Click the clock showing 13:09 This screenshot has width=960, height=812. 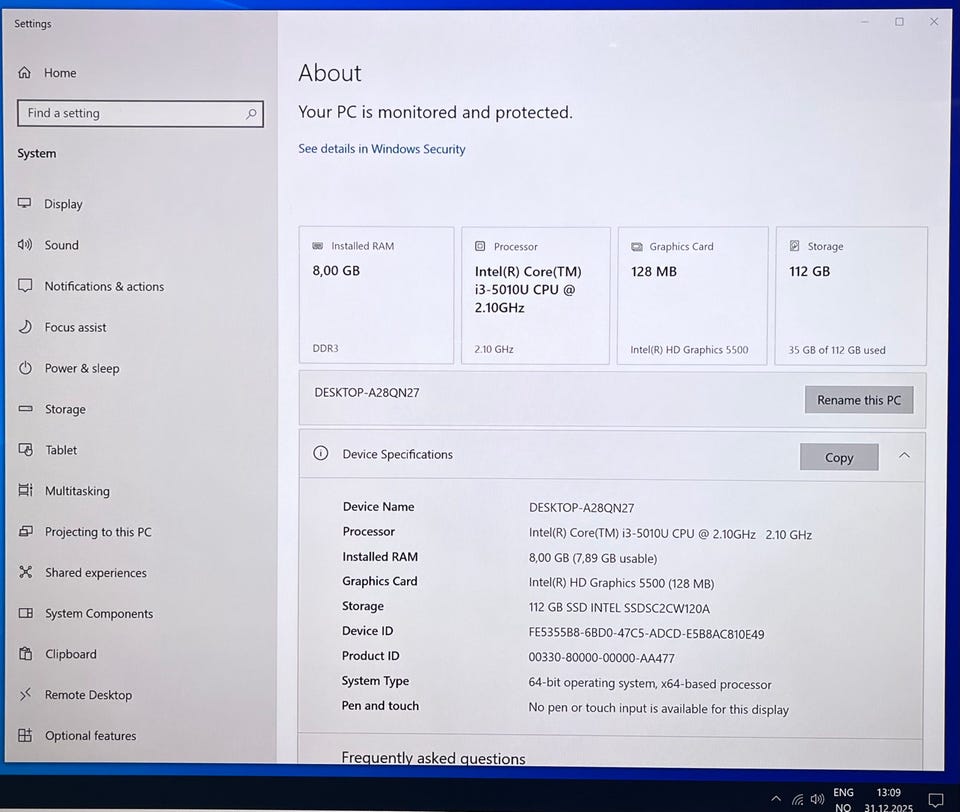pos(888,792)
